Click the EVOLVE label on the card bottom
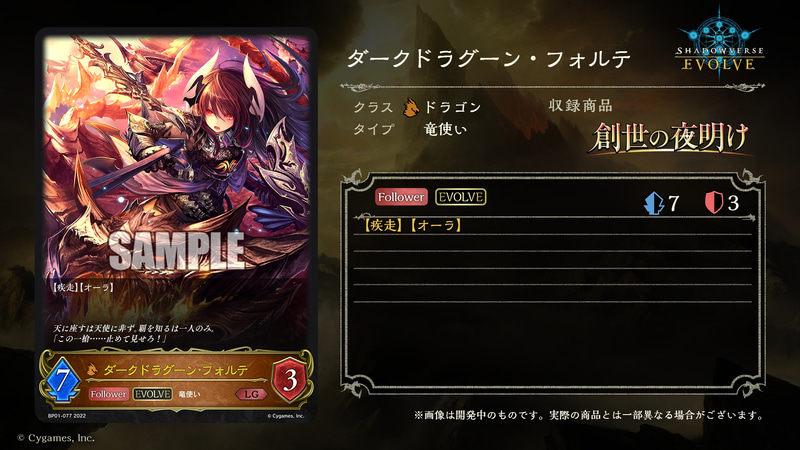Viewport: 800px width, 450px height. pyautogui.click(x=153, y=394)
